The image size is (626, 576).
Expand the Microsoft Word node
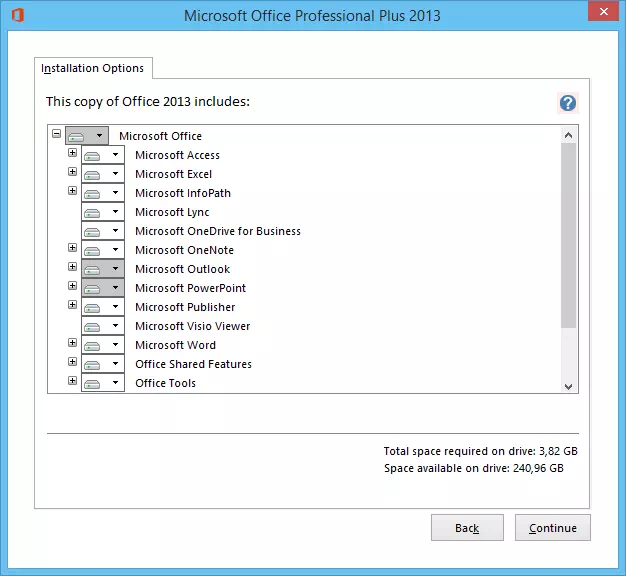[72, 342]
